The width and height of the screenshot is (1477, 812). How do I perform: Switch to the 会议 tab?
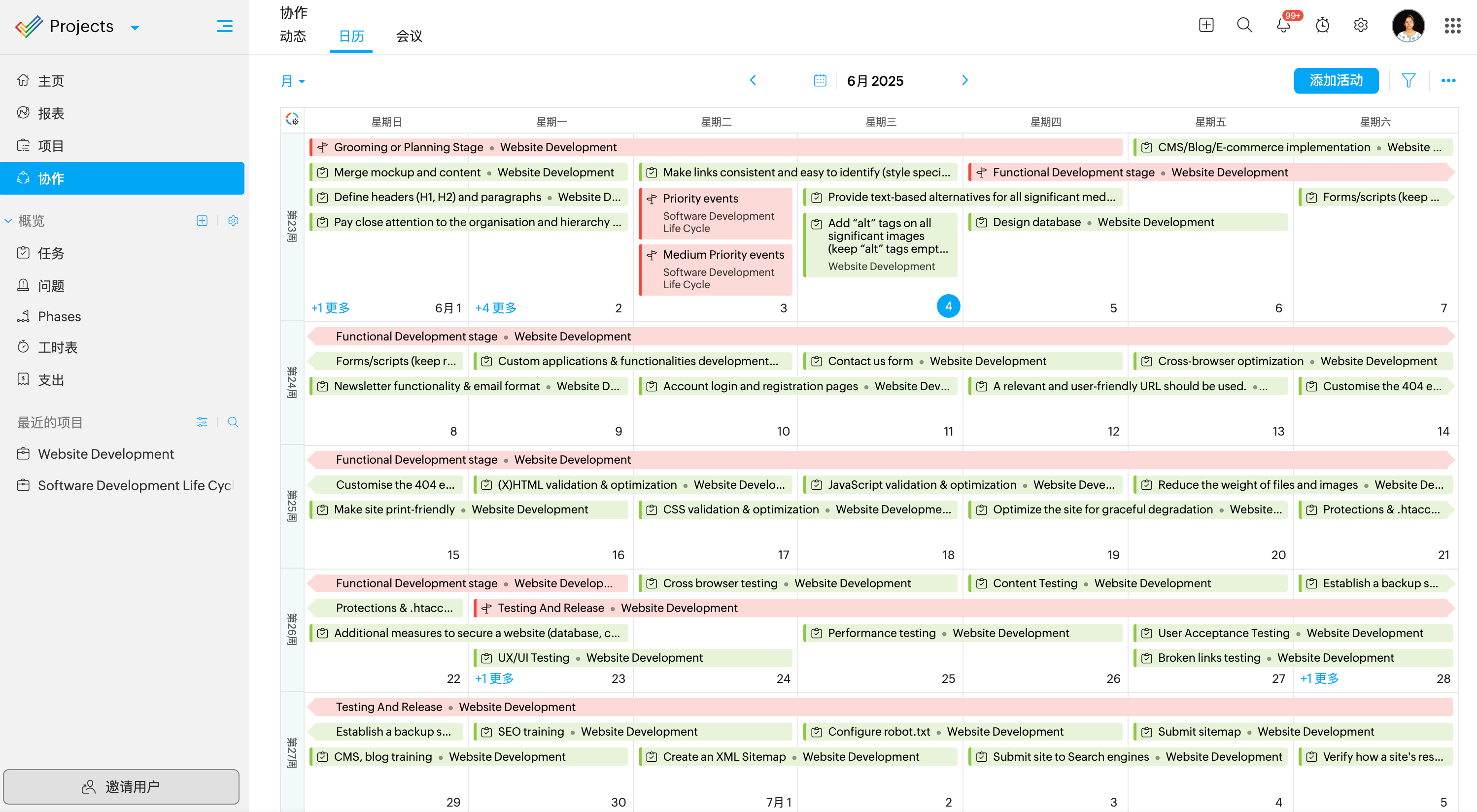coord(409,36)
